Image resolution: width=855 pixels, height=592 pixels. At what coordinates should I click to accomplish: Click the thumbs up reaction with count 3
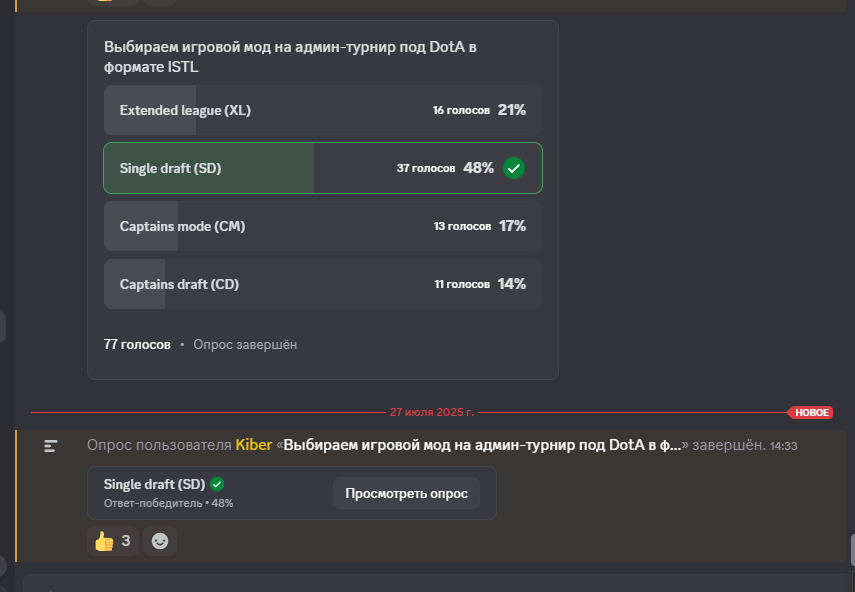click(x=113, y=541)
